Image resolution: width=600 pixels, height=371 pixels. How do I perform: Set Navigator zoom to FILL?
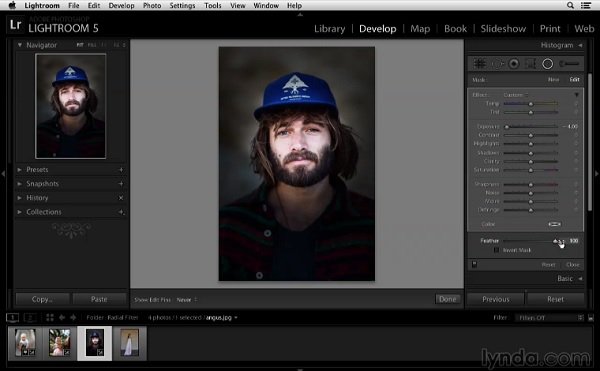pos(91,45)
